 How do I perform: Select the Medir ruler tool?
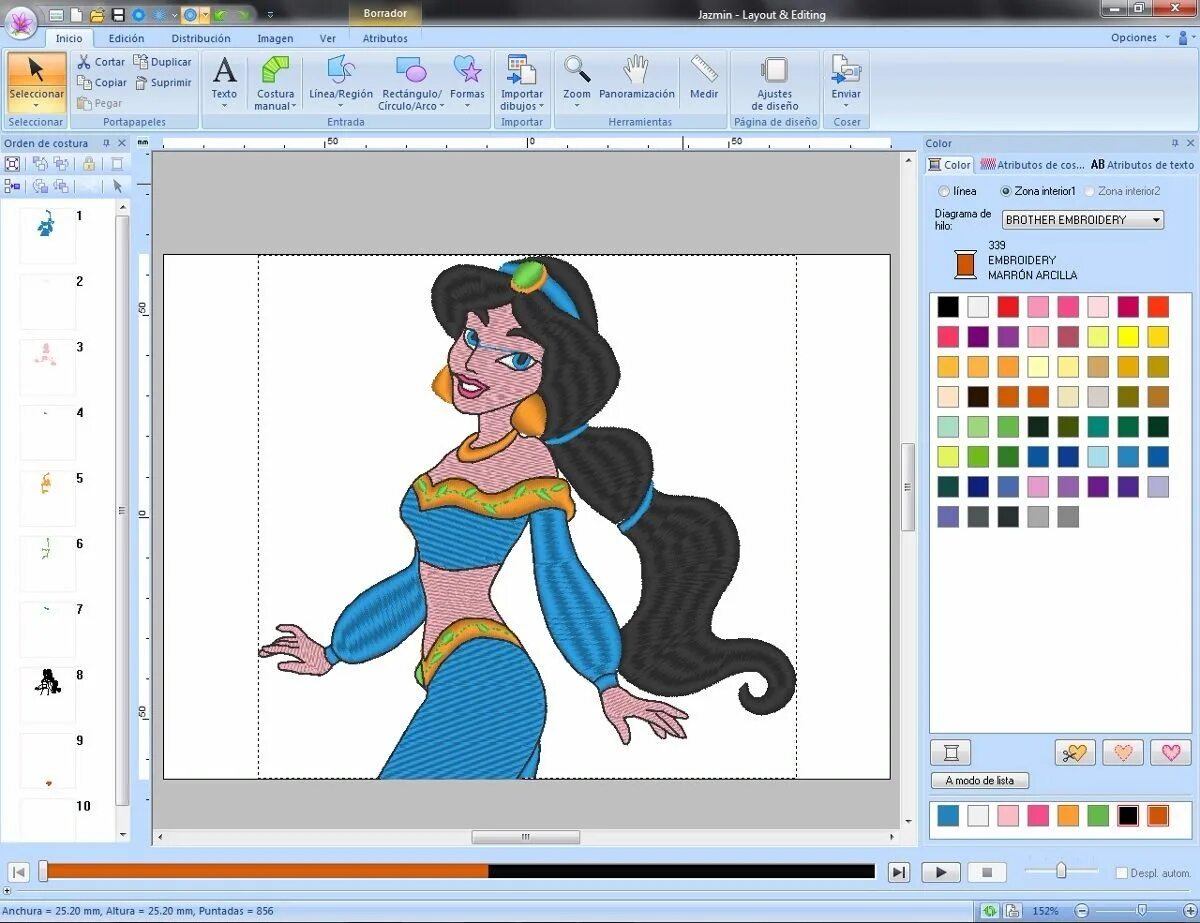pyautogui.click(x=704, y=78)
